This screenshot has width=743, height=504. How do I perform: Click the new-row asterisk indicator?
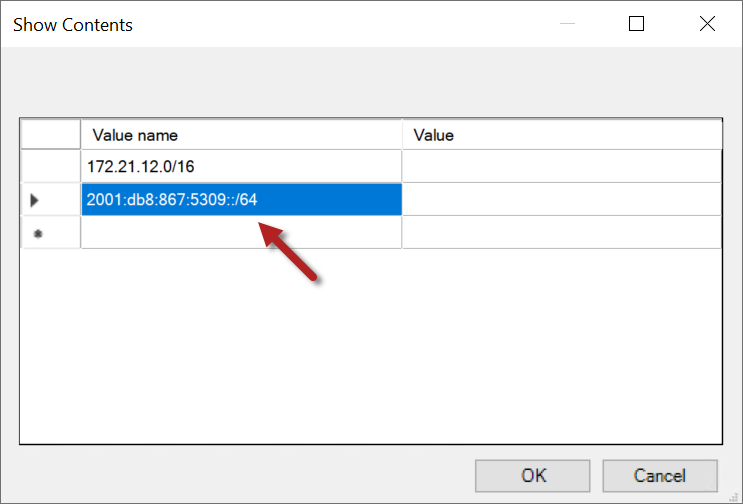click(37, 232)
